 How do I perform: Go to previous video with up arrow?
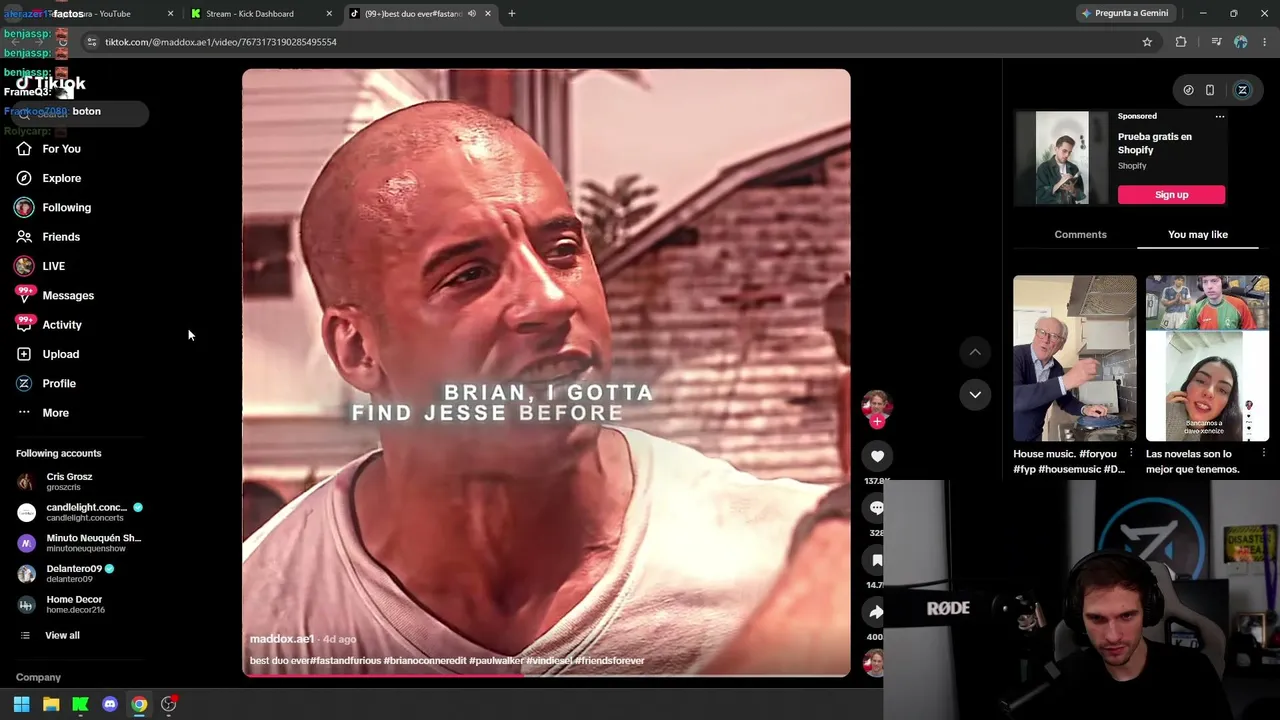click(x=975, y=352)
